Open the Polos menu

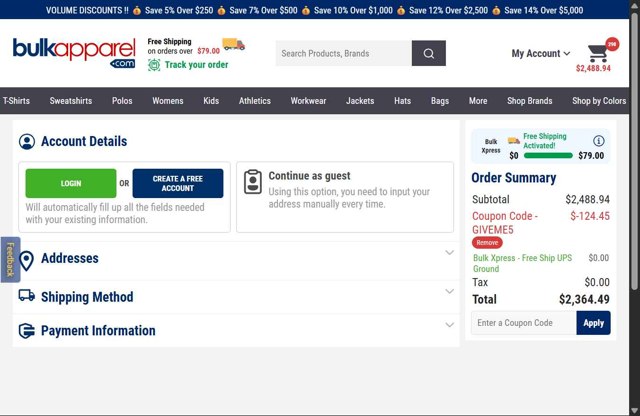122,101
